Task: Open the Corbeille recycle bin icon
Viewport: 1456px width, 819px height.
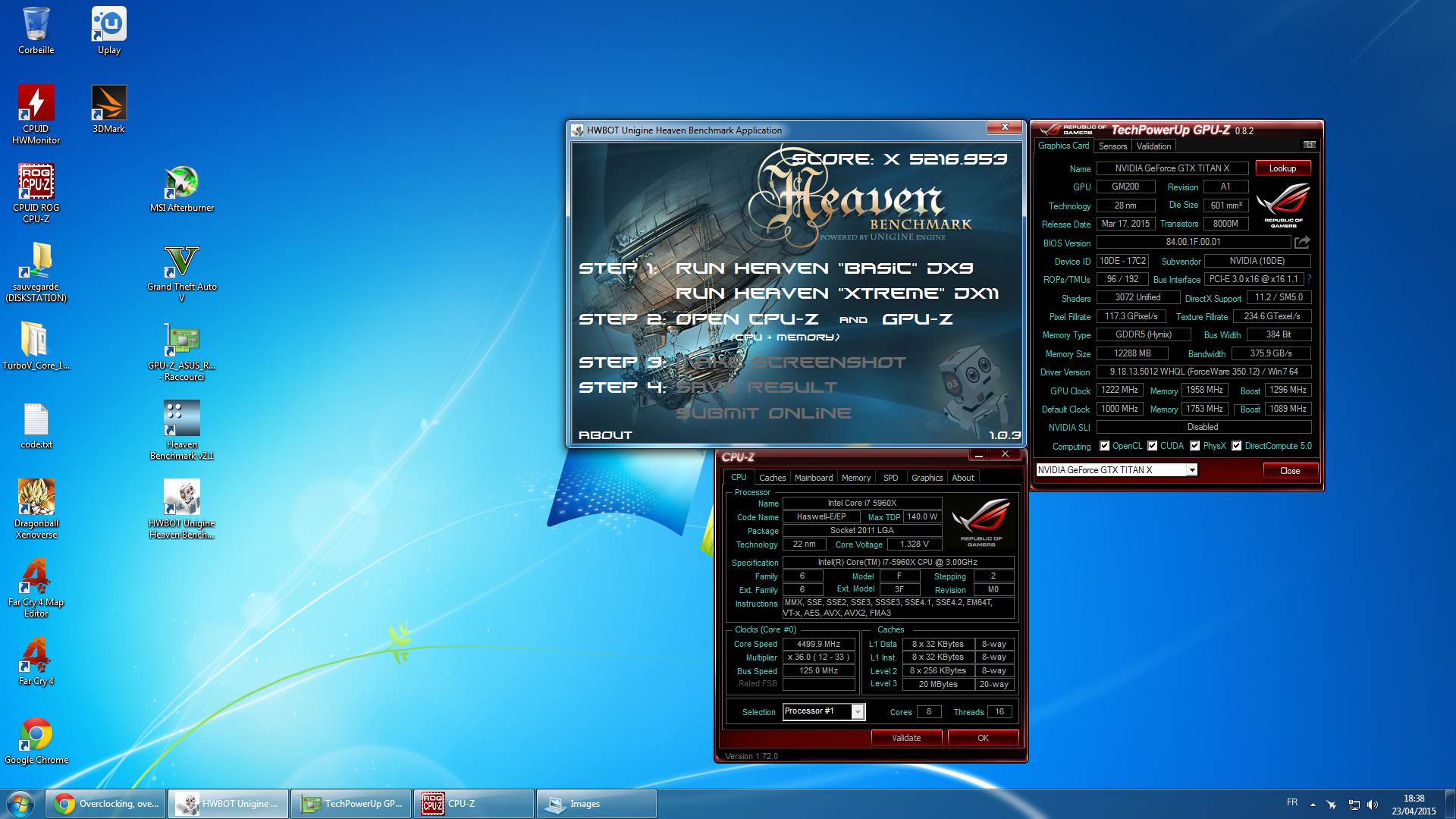Action: pyautogui.click(x=36, y=31)
